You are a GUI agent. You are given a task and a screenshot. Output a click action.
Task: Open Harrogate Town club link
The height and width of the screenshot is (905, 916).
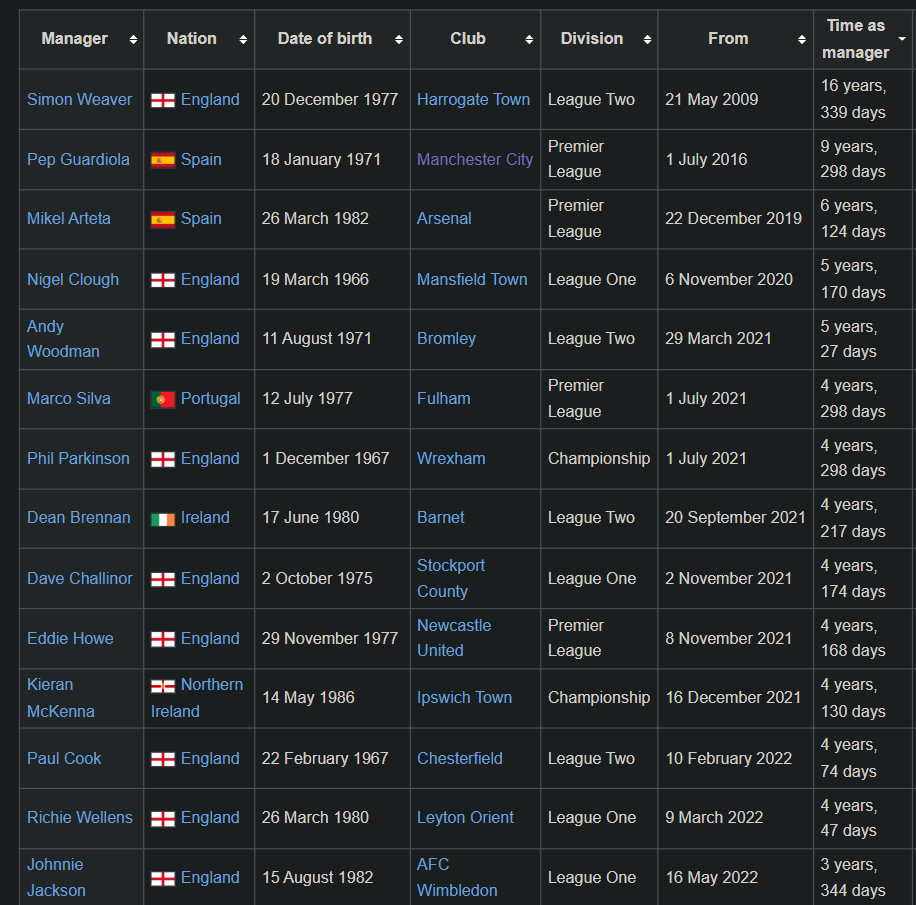click(x=473, y=99)
